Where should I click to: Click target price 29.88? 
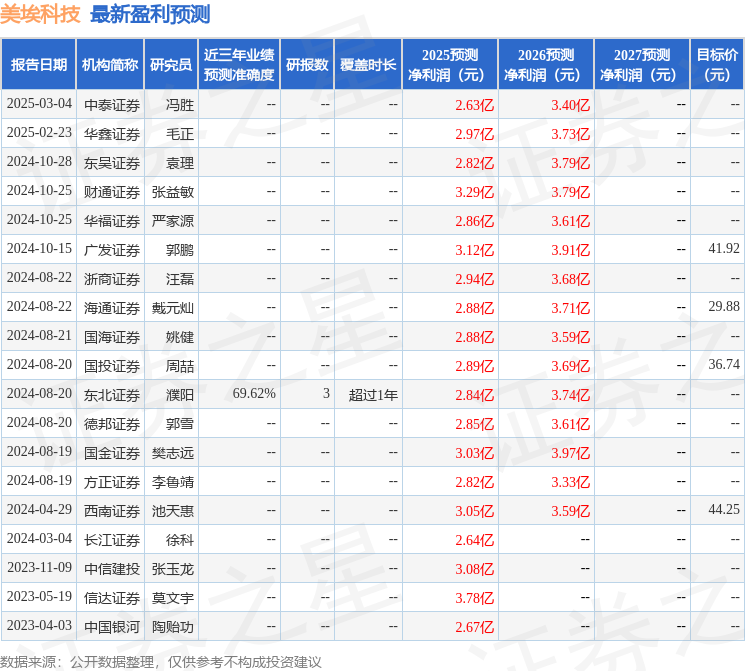724,307
